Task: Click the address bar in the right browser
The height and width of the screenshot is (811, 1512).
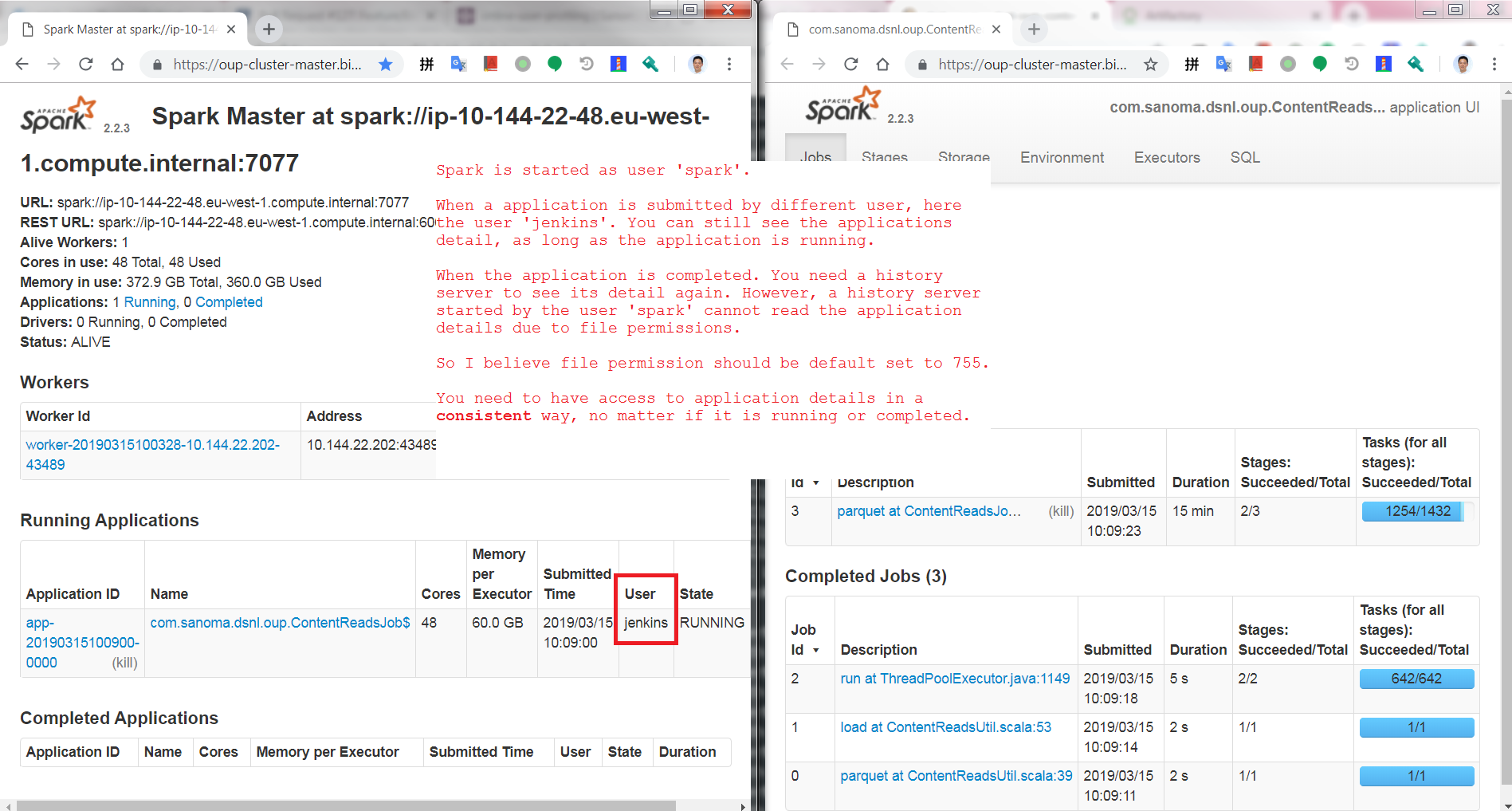Action: click(x=1033, y=65)
